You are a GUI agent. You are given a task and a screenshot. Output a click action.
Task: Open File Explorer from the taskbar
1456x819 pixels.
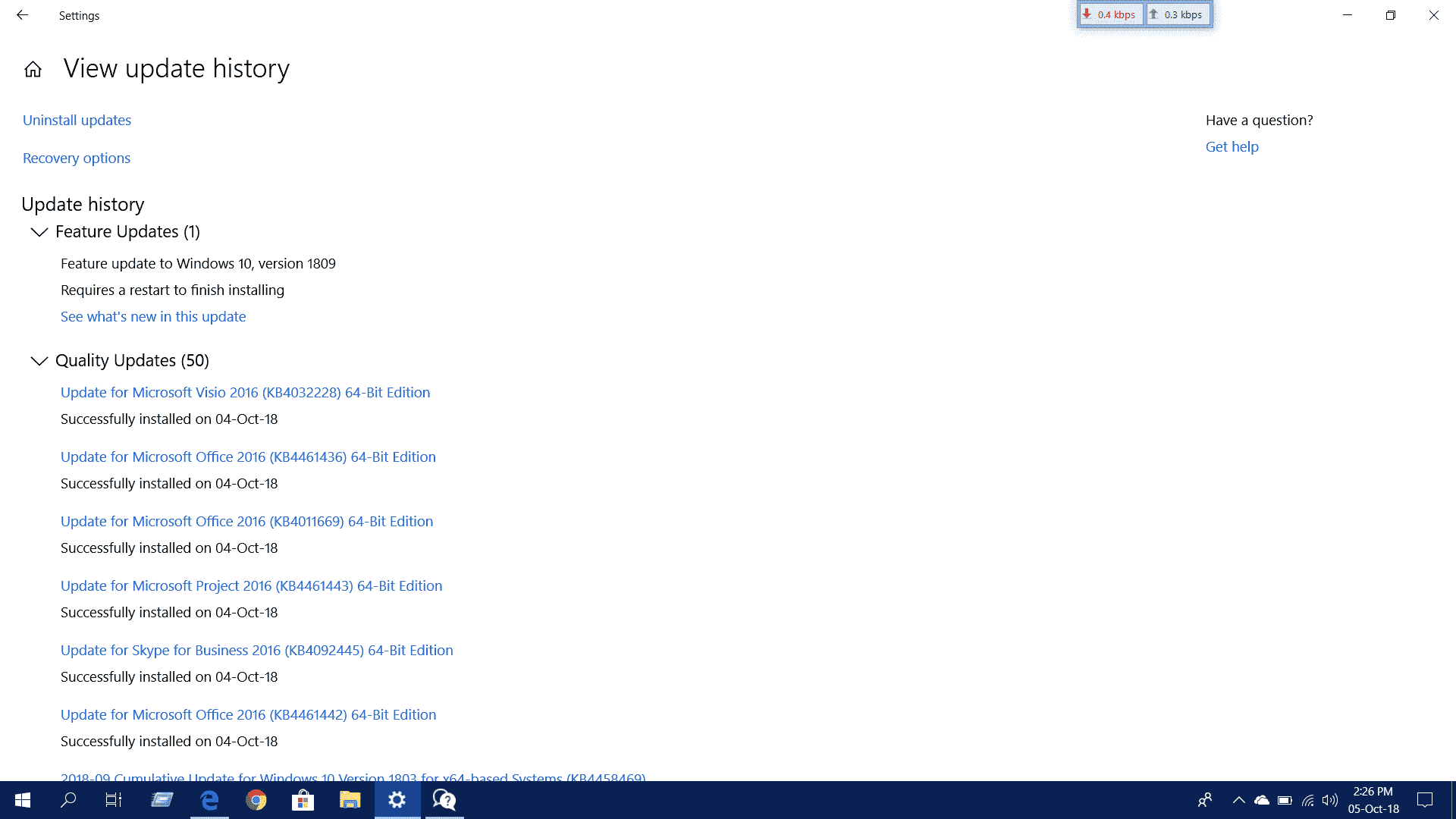(x=350, y=800)
